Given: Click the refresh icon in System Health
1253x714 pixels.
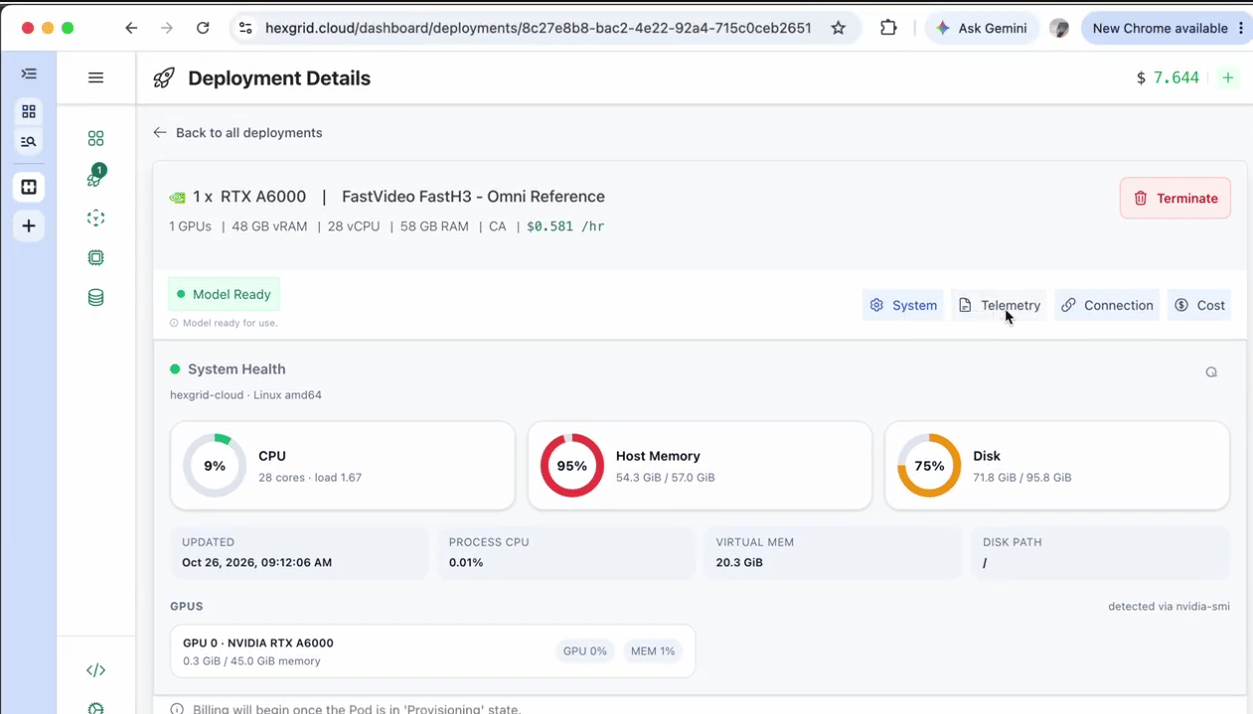Looking at the screenshot, I should (x=1211, y=372).
